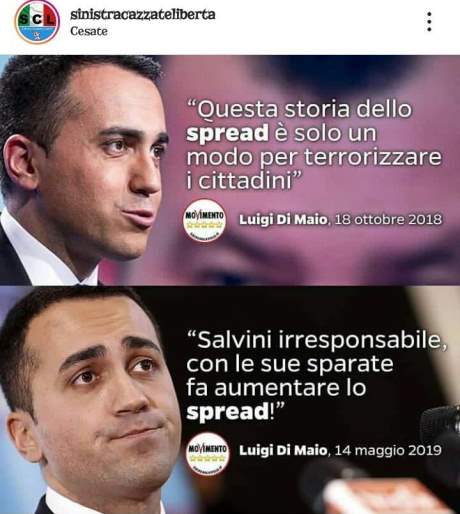
Task: Click the bottom photo of the man's face
Action: point(88,400)
